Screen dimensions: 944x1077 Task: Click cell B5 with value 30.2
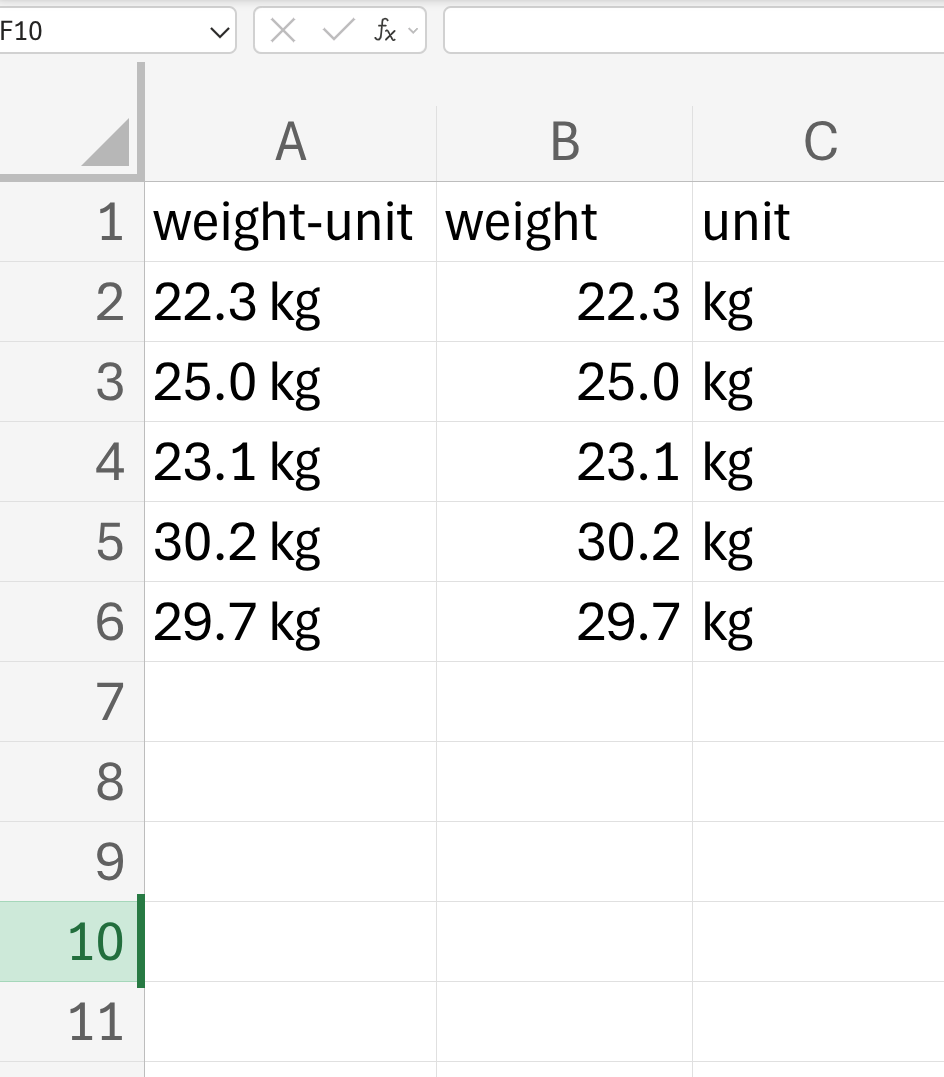[x=565, y=542]
